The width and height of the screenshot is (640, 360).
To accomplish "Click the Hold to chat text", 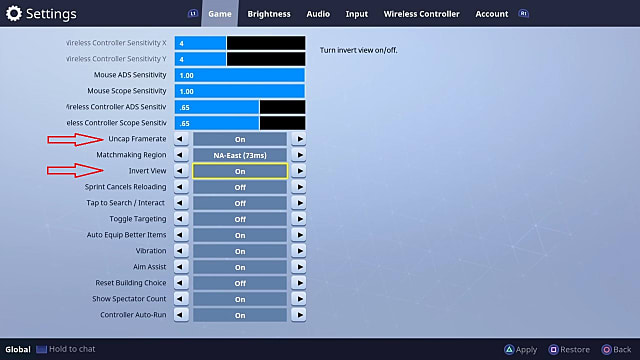I will coord(72,349).
